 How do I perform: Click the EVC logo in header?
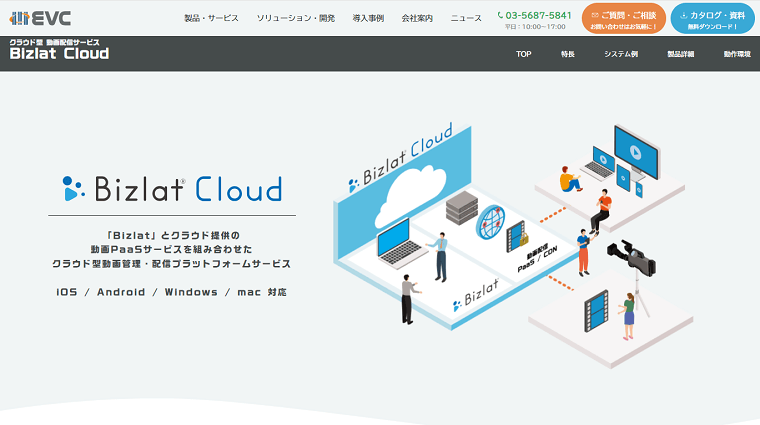pyautogui.click(x=40, y=18)
